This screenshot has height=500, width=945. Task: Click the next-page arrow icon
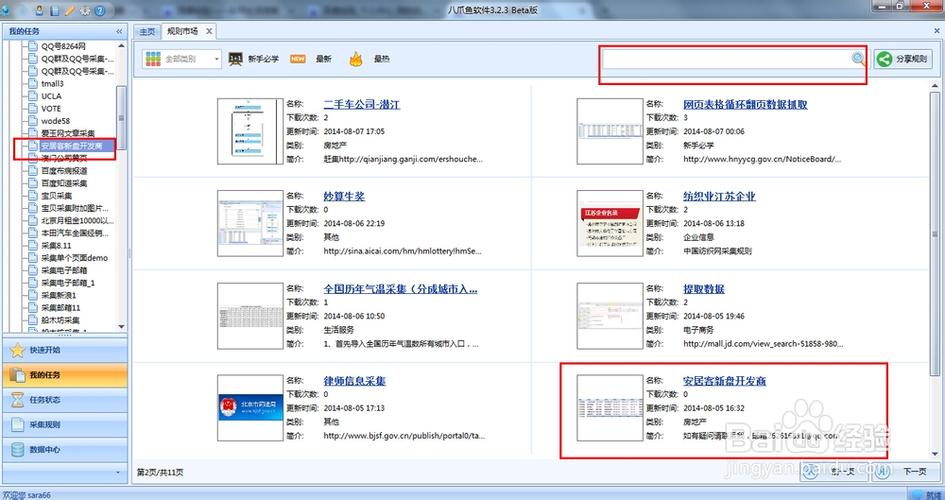coord(884,471)
